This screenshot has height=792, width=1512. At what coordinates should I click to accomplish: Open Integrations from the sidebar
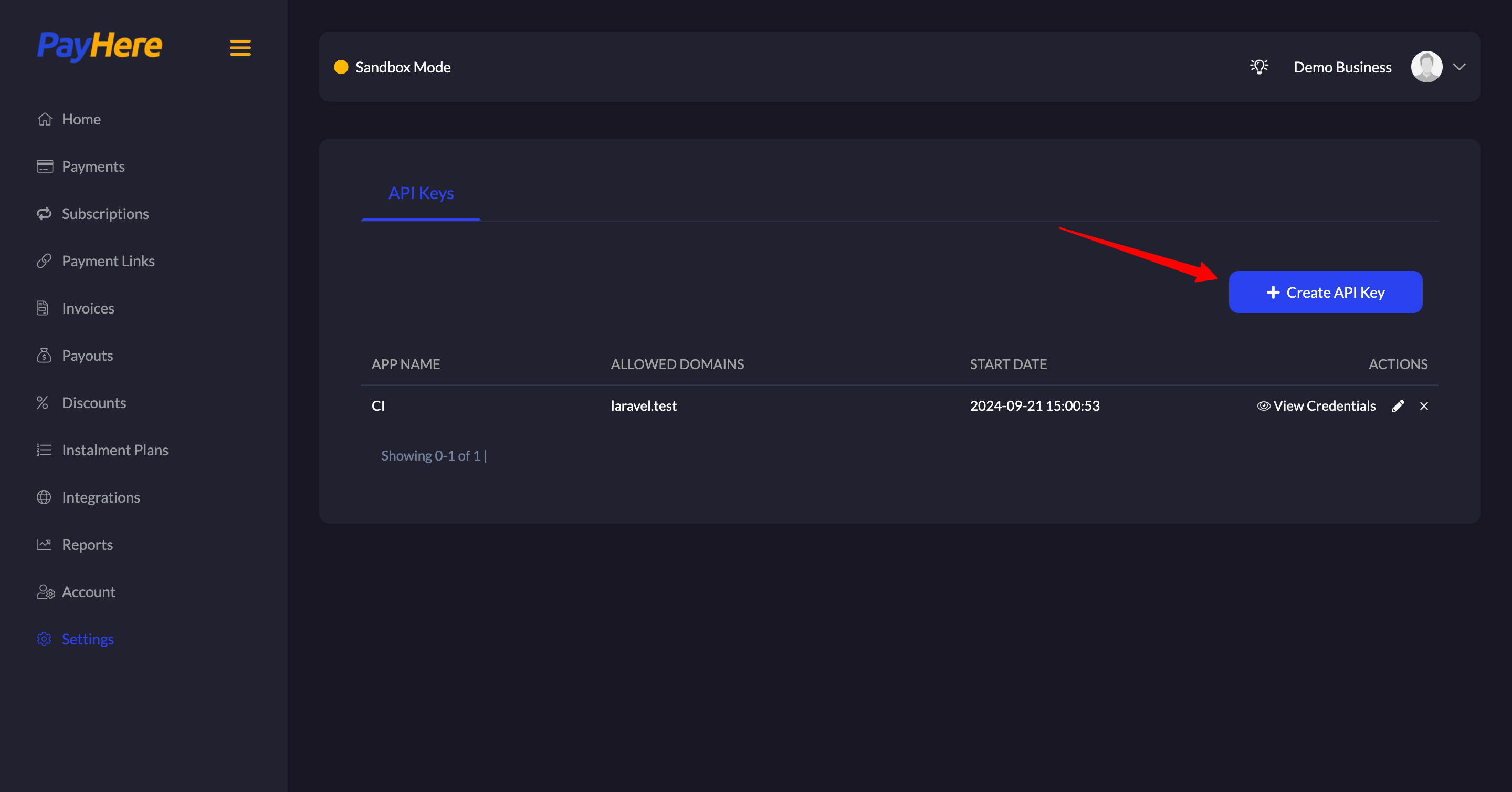coord(101,497)
